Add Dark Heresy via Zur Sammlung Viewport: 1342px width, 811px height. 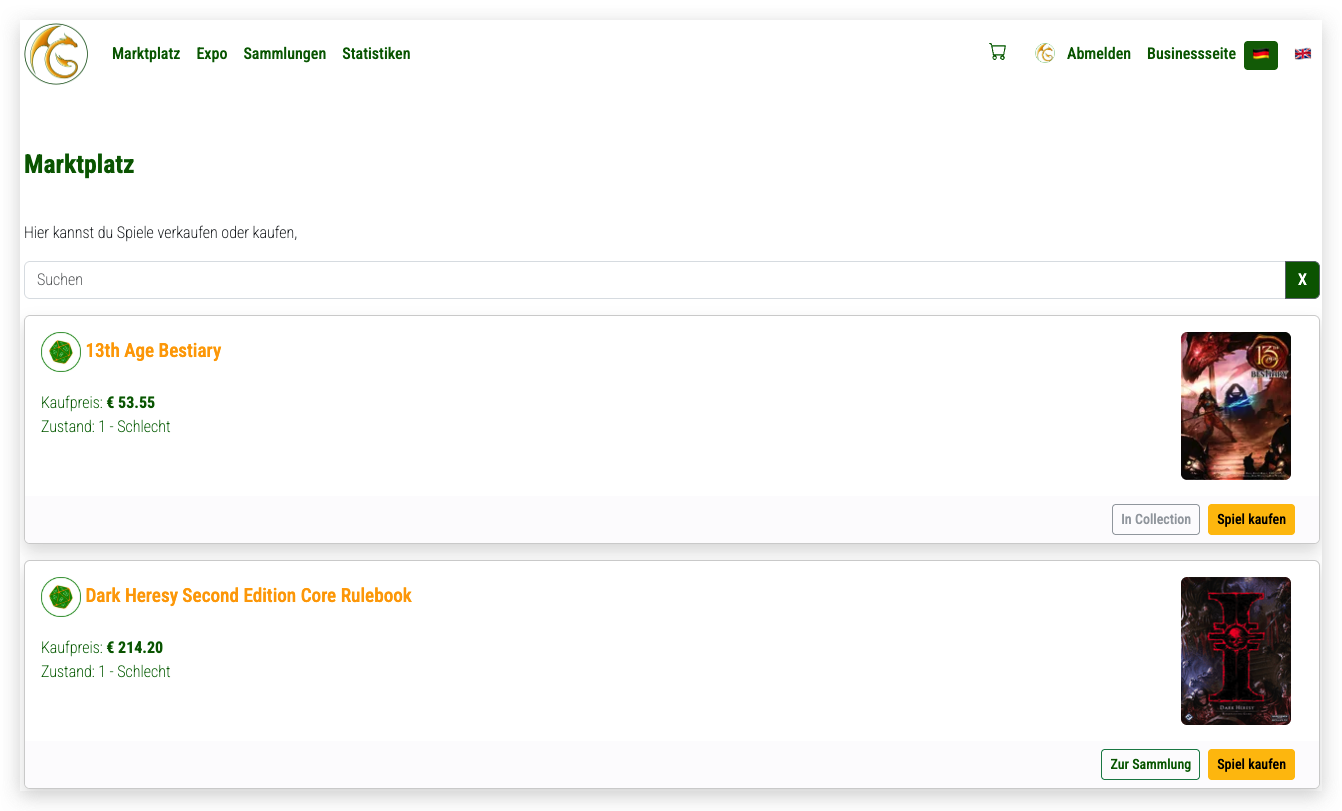[1150, 764]
